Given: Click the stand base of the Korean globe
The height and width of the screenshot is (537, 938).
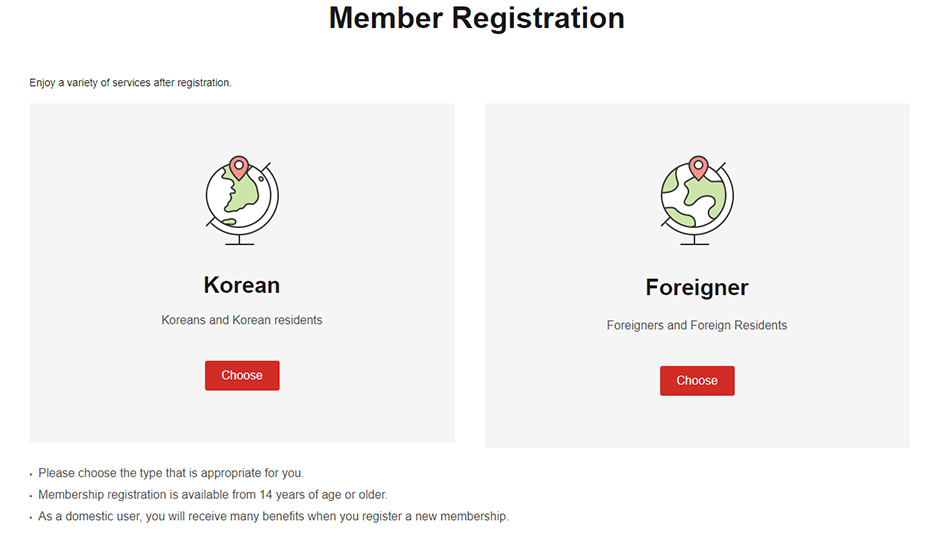Looking at the screenshot, I should pos(240,242).
